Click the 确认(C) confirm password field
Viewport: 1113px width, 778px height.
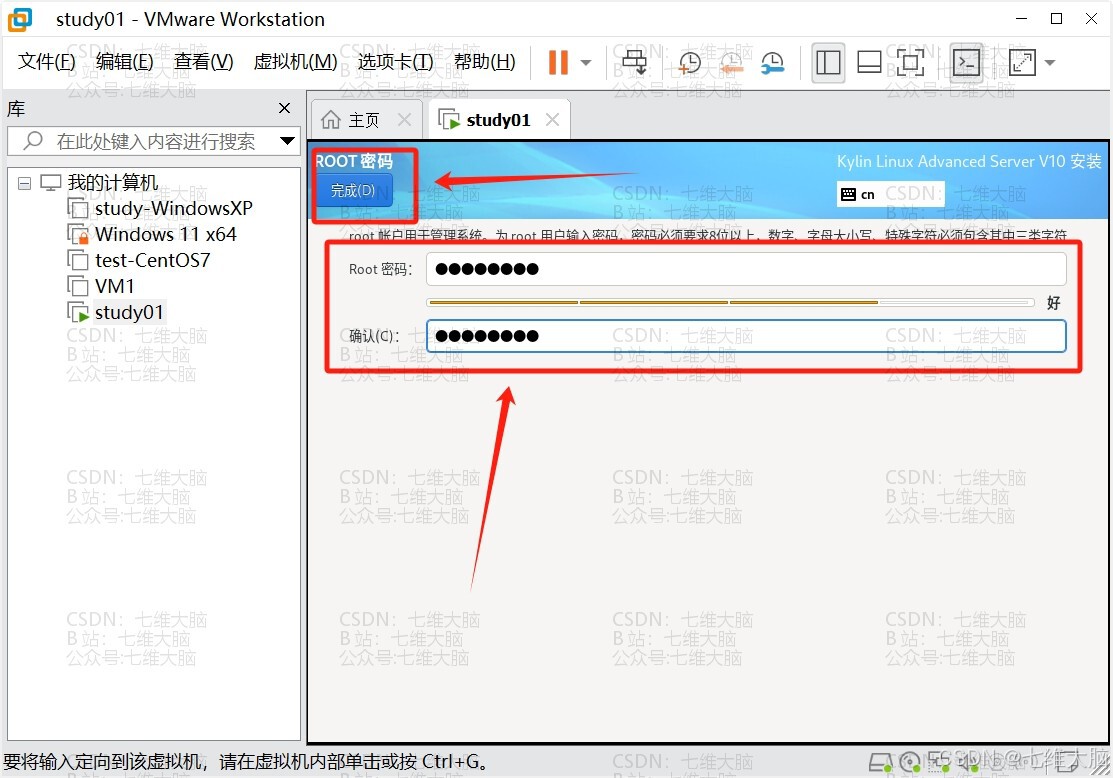click(x=746, y=336)
